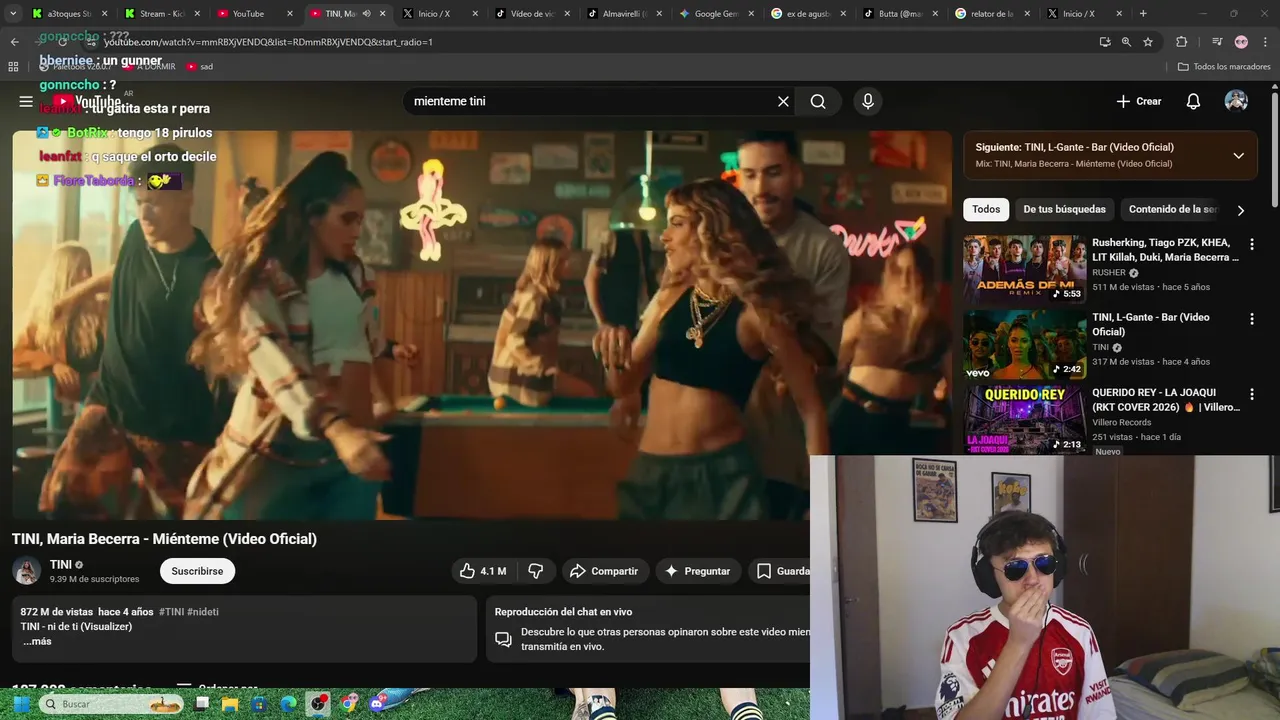The image size is (1280, 720).
Task: Mute the TINI tab via speaker icon
Action: 366,14
